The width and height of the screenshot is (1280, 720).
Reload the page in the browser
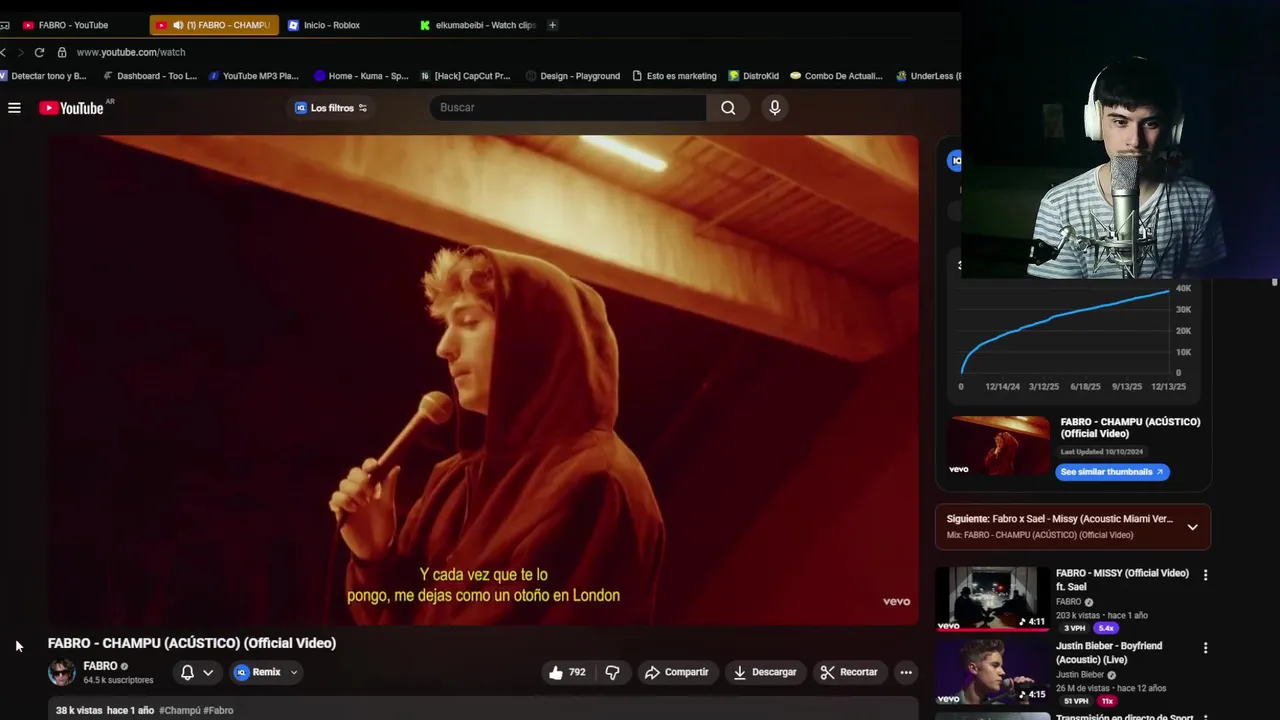[39, 52]
